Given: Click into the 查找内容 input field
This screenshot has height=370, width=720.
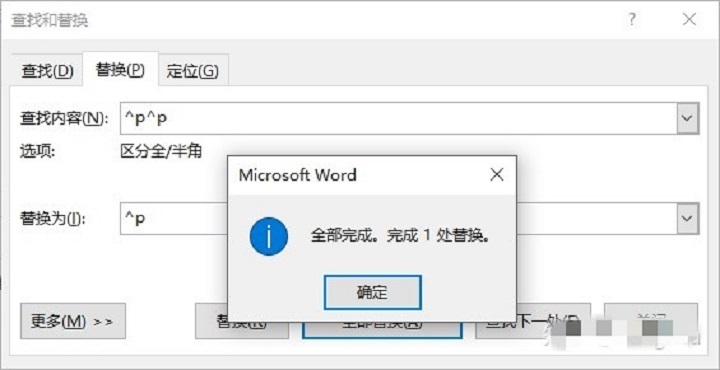Looking at the screenshot, I should coord(398,118).
